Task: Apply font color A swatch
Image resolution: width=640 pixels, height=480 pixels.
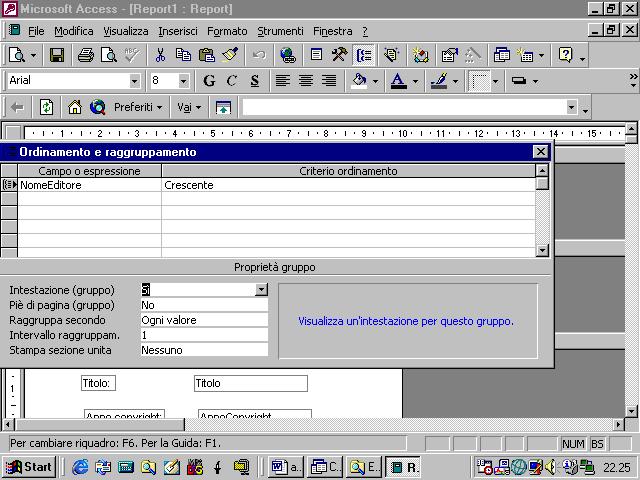Action: coord(398,81)
